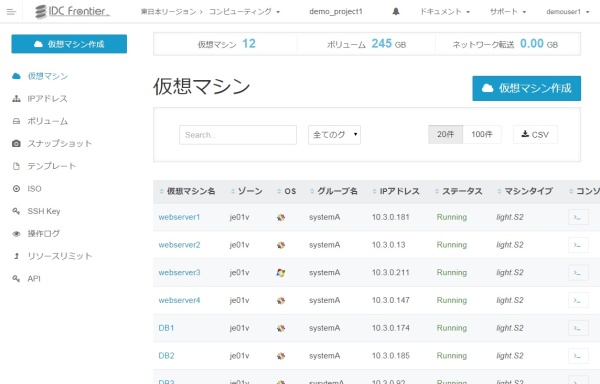Viewport: 600px width, 384px height.
Task: Click the ネットワーク転送 0.00 GB summary
Action: [505, 44]
